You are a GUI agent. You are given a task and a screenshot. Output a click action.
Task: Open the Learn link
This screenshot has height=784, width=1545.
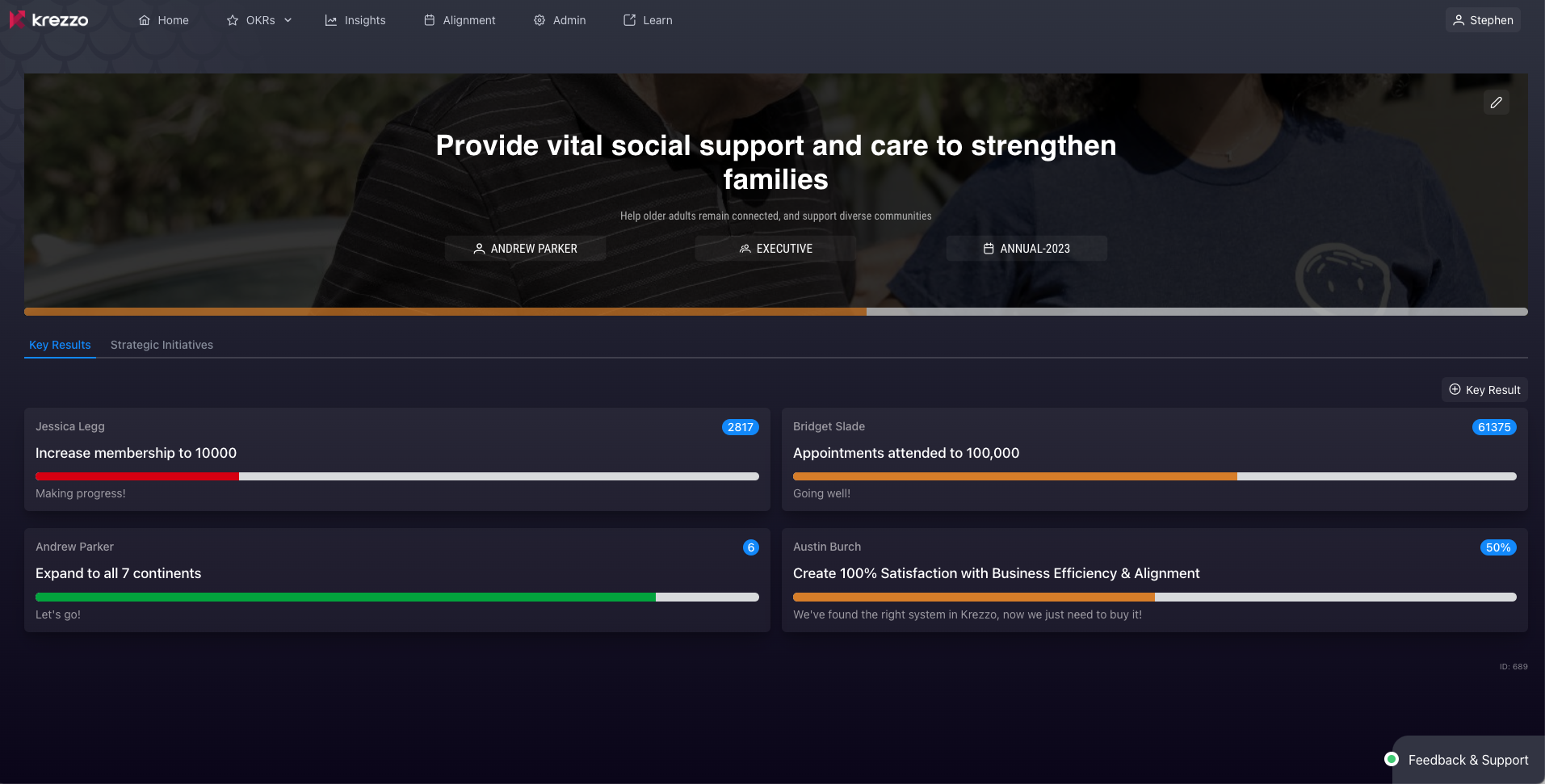coord(648,20)
